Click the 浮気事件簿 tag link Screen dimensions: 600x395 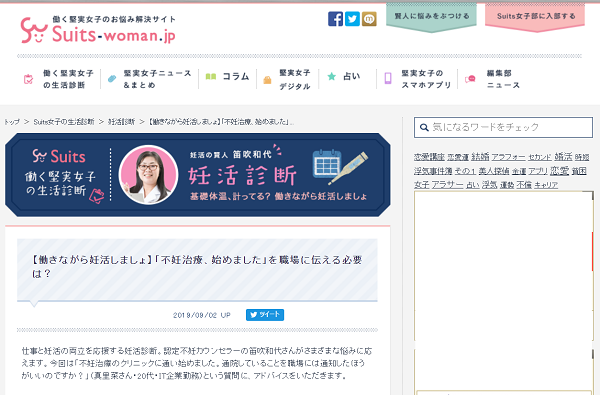[433, 171]
